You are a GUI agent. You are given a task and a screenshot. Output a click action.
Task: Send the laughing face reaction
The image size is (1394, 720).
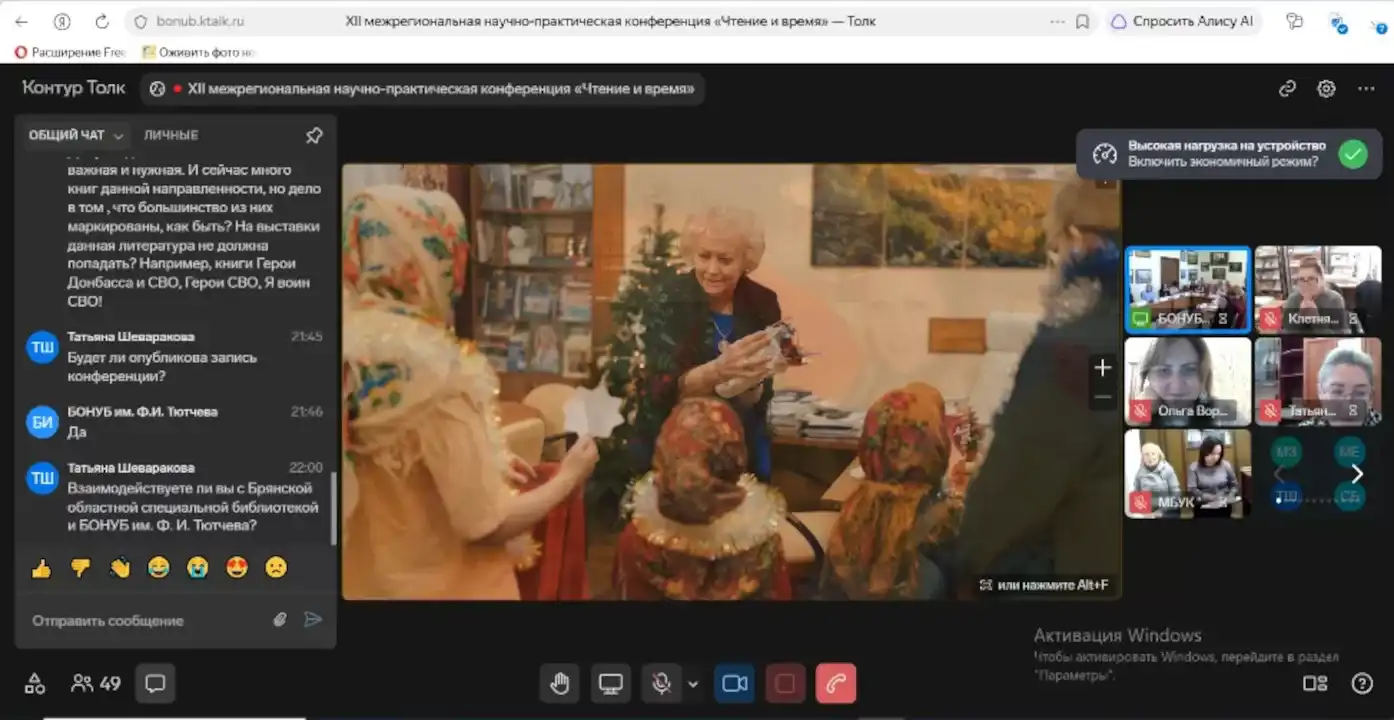click(159, 568)
